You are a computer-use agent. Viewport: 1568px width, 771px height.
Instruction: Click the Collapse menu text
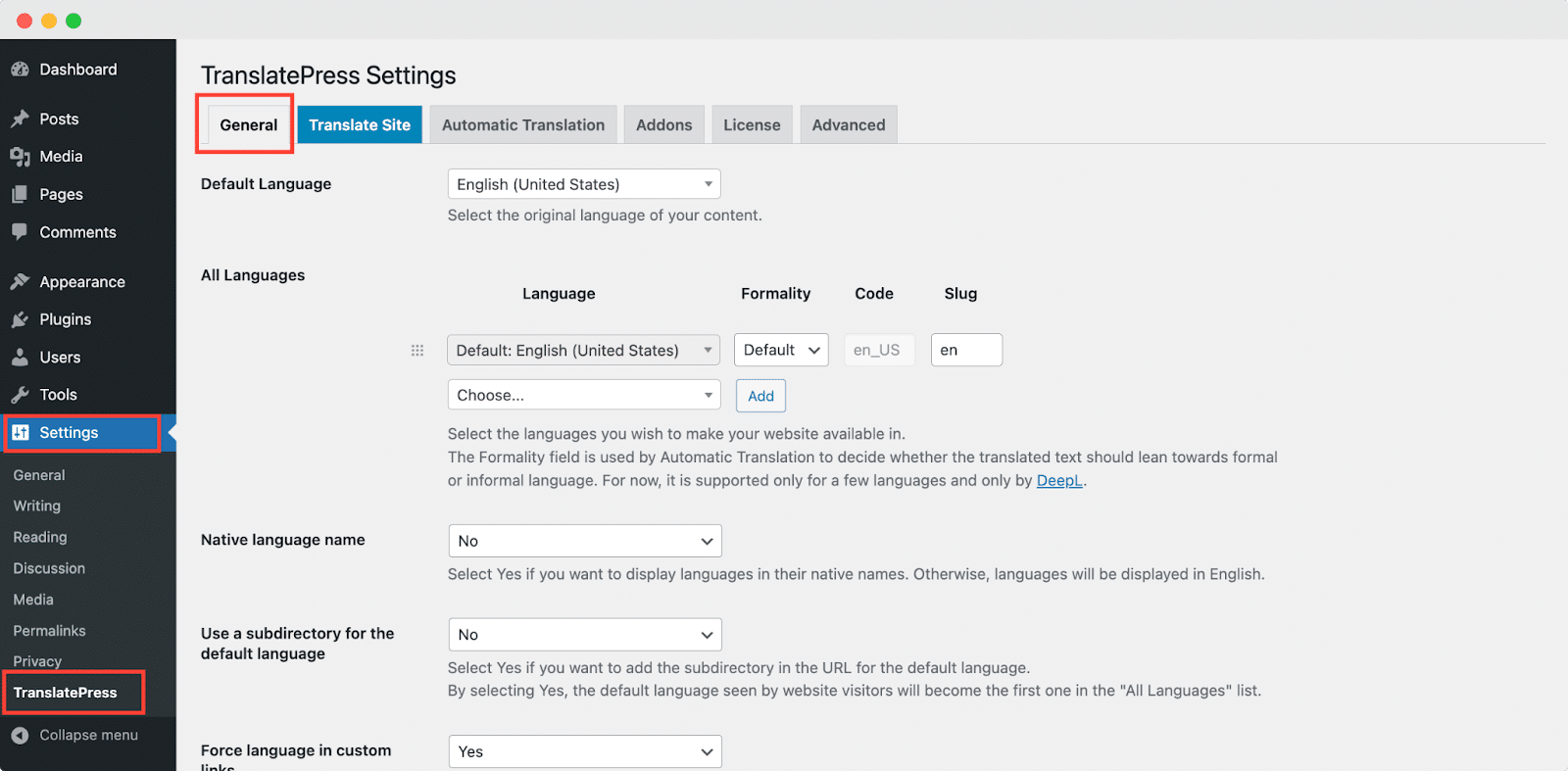click(88, 735)
